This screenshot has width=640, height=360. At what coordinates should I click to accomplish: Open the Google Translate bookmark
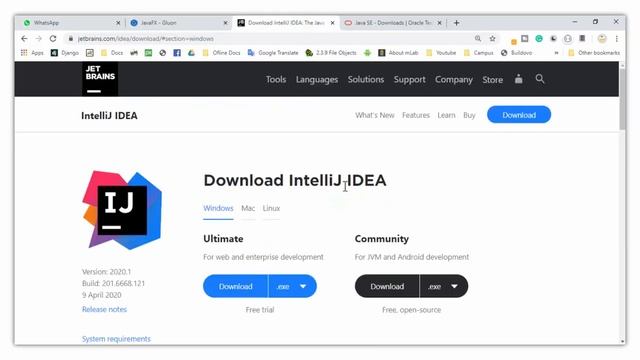point(273,53)
